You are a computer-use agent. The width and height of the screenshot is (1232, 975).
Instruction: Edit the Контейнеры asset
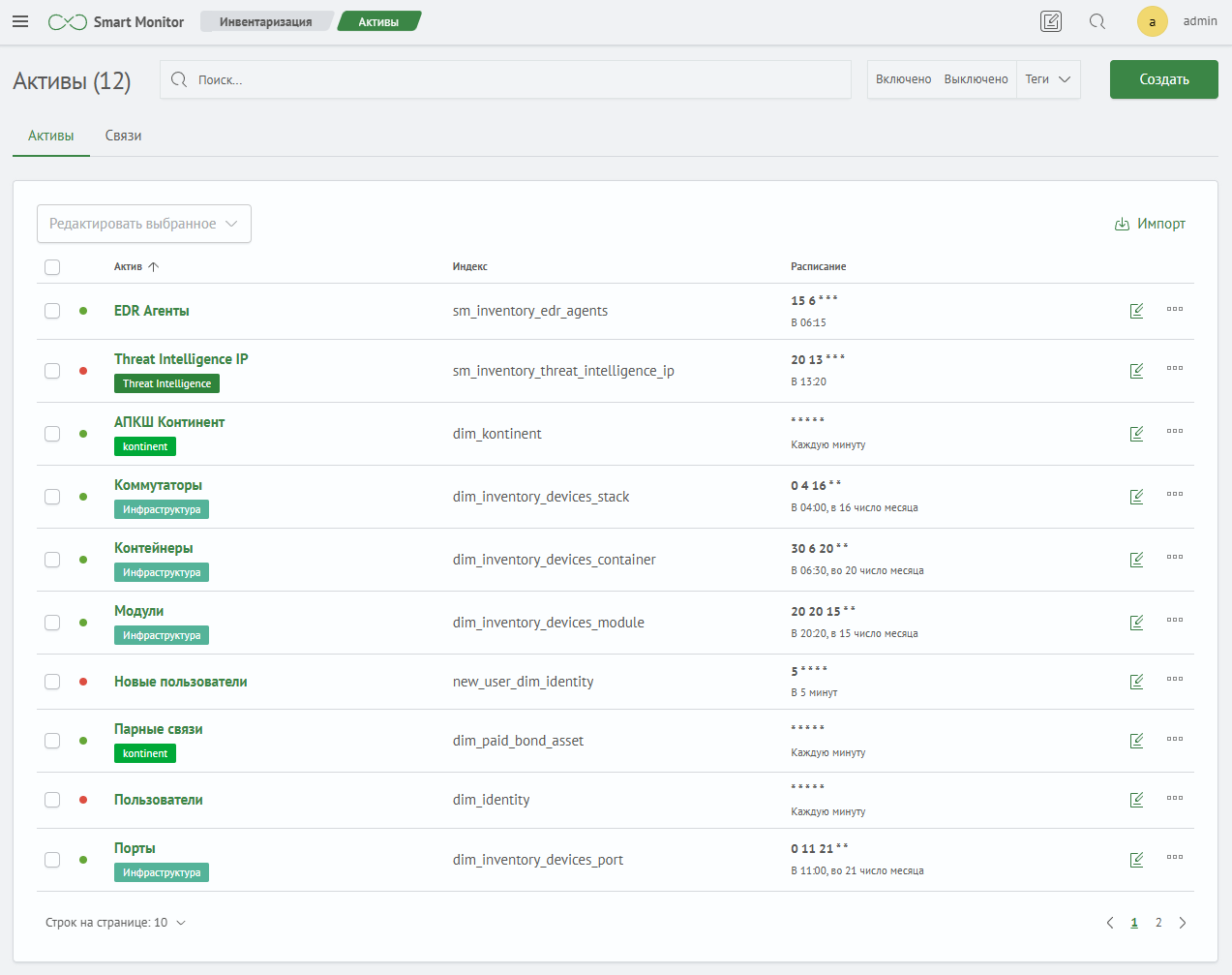(1137, 560)
